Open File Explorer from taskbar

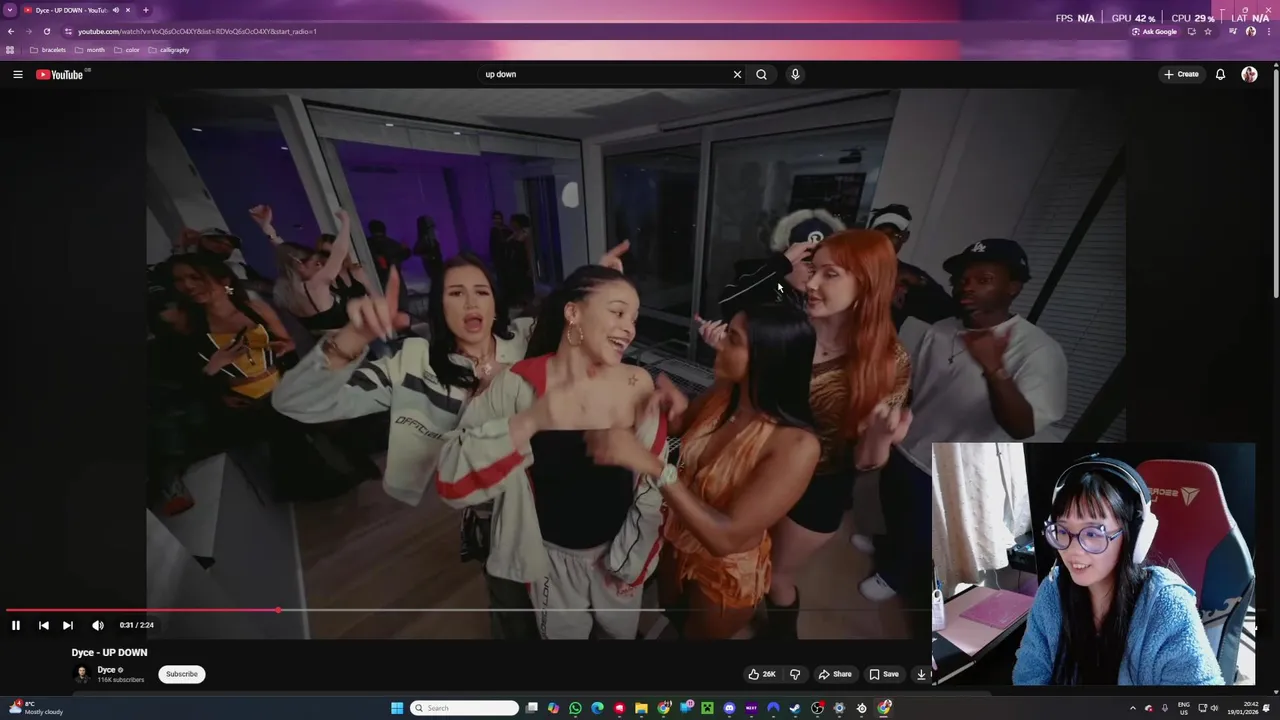tap(641, 708)
